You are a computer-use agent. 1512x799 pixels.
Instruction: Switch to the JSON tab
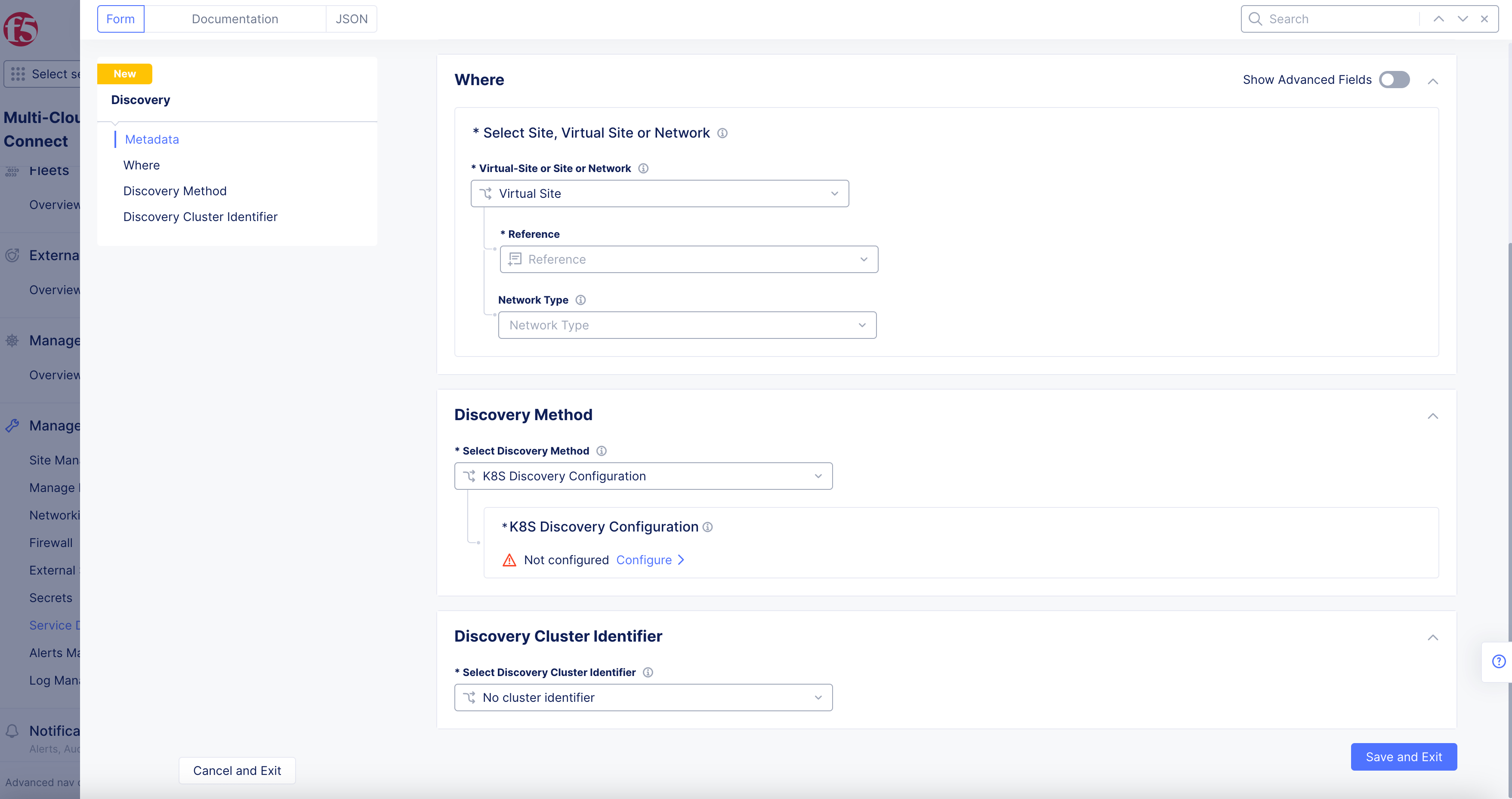351,19
